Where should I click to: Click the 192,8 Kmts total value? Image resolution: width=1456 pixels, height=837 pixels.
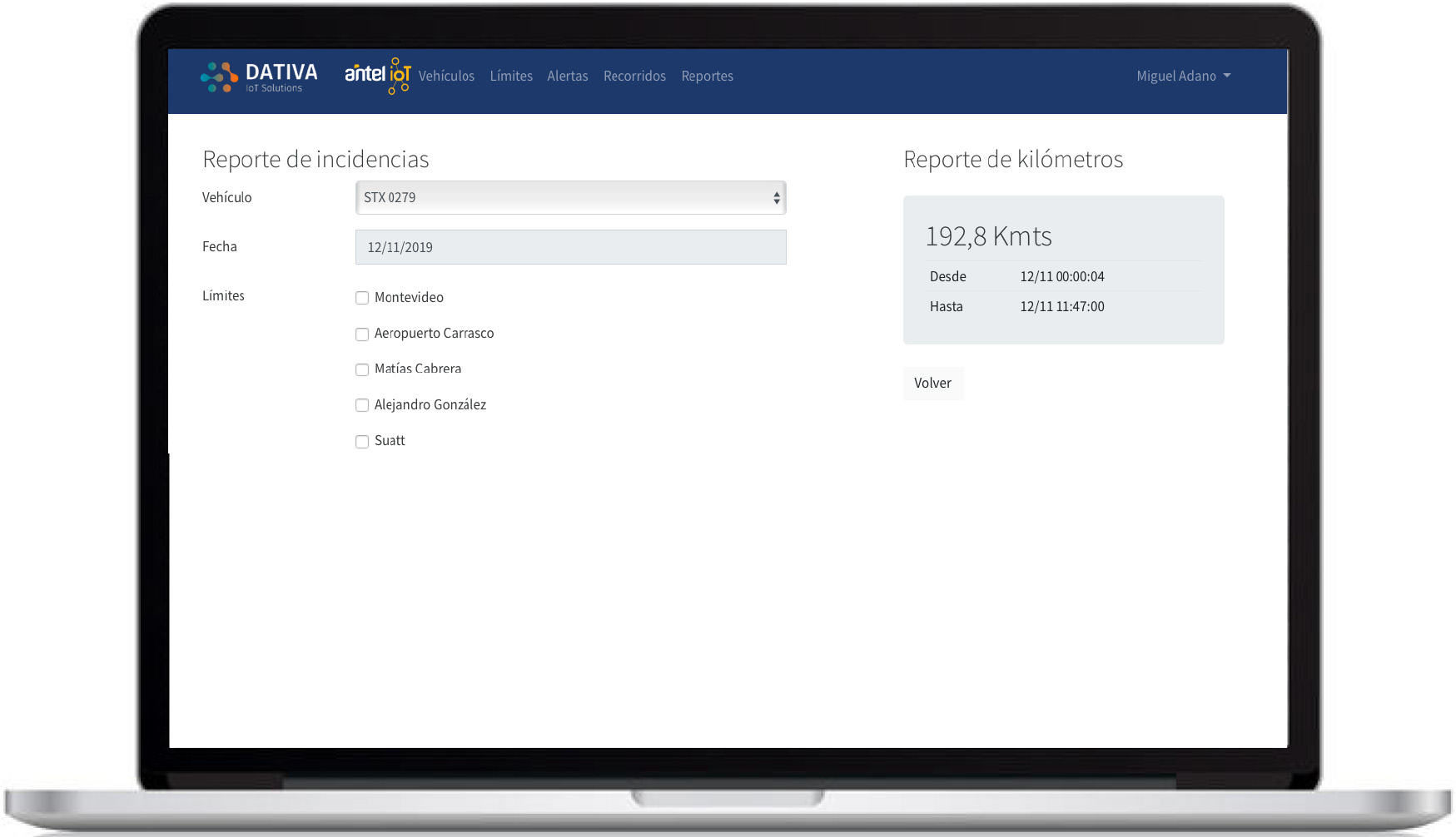[x=989, y=236]
